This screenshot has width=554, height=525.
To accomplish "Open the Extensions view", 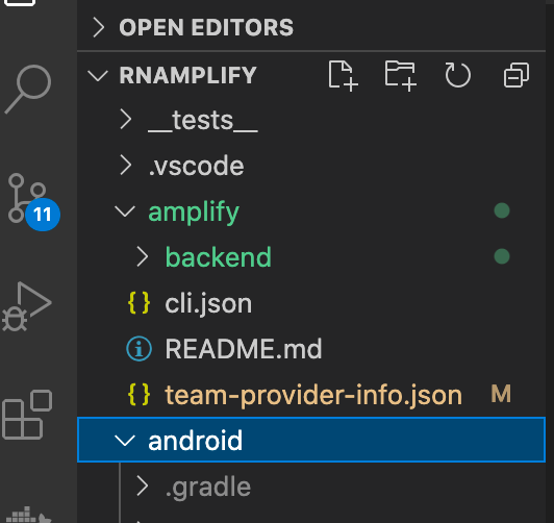I will (x=27, y=414).
